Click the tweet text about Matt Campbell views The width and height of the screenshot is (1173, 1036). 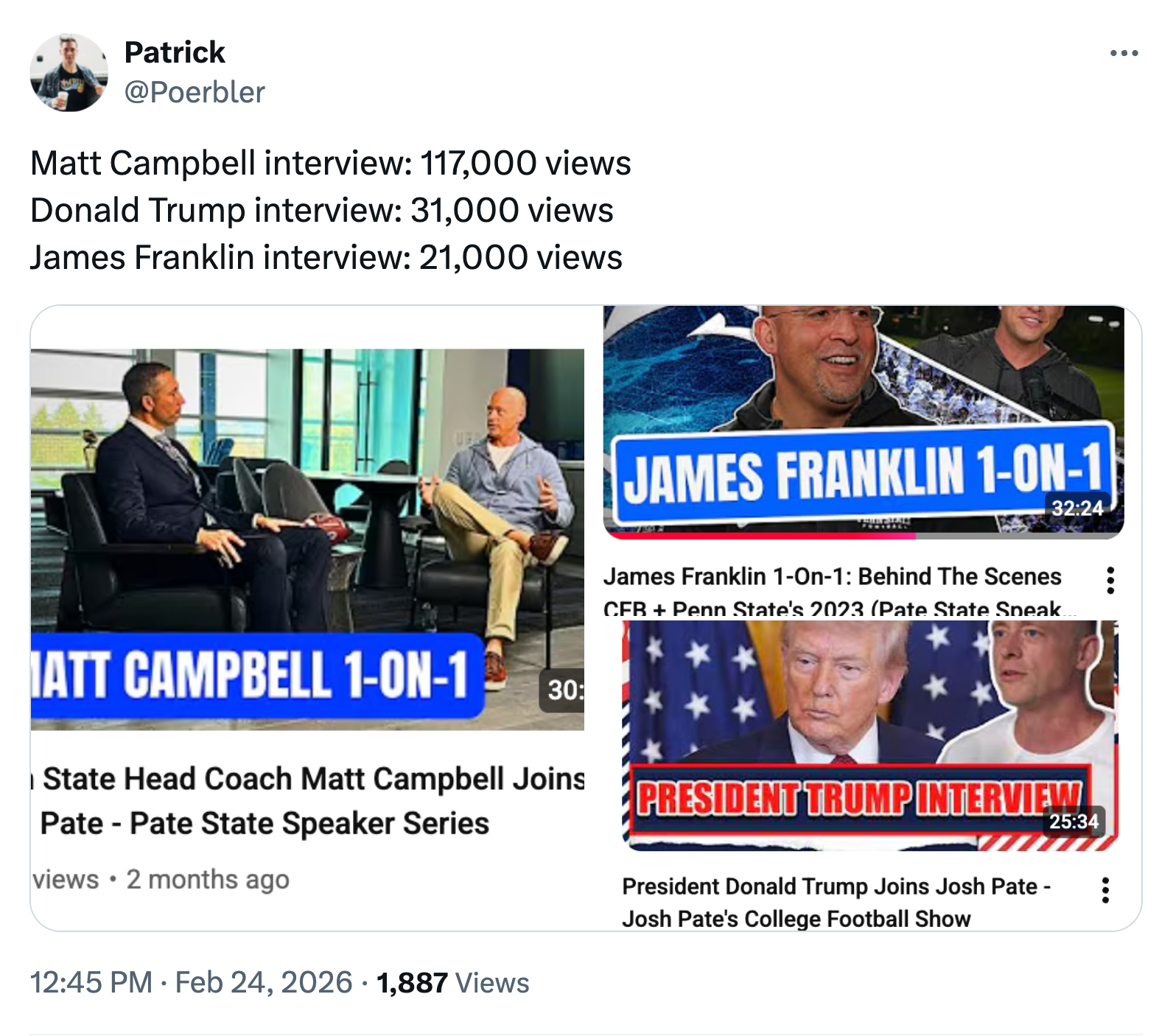(x=330, y=164)
